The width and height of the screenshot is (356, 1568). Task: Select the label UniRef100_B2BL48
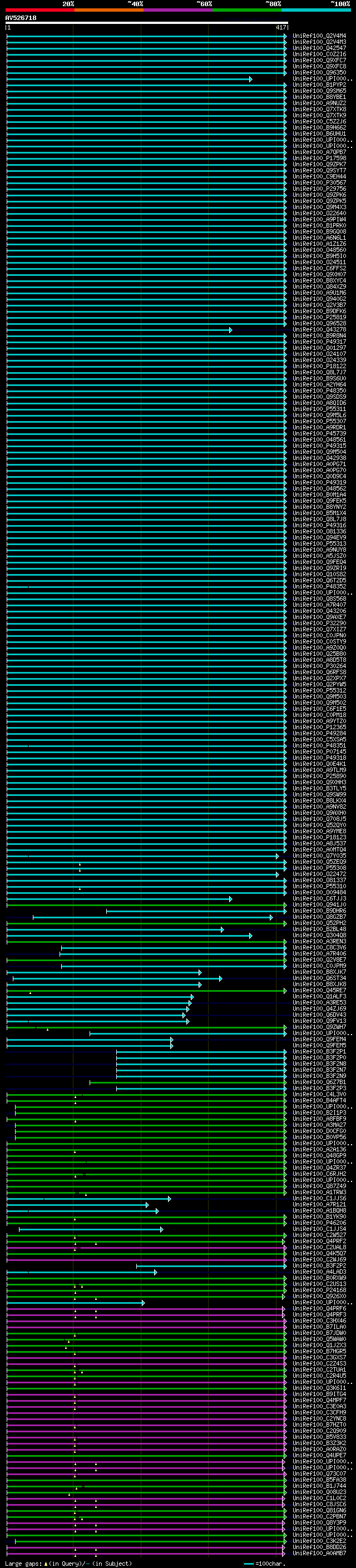[319, 929]
